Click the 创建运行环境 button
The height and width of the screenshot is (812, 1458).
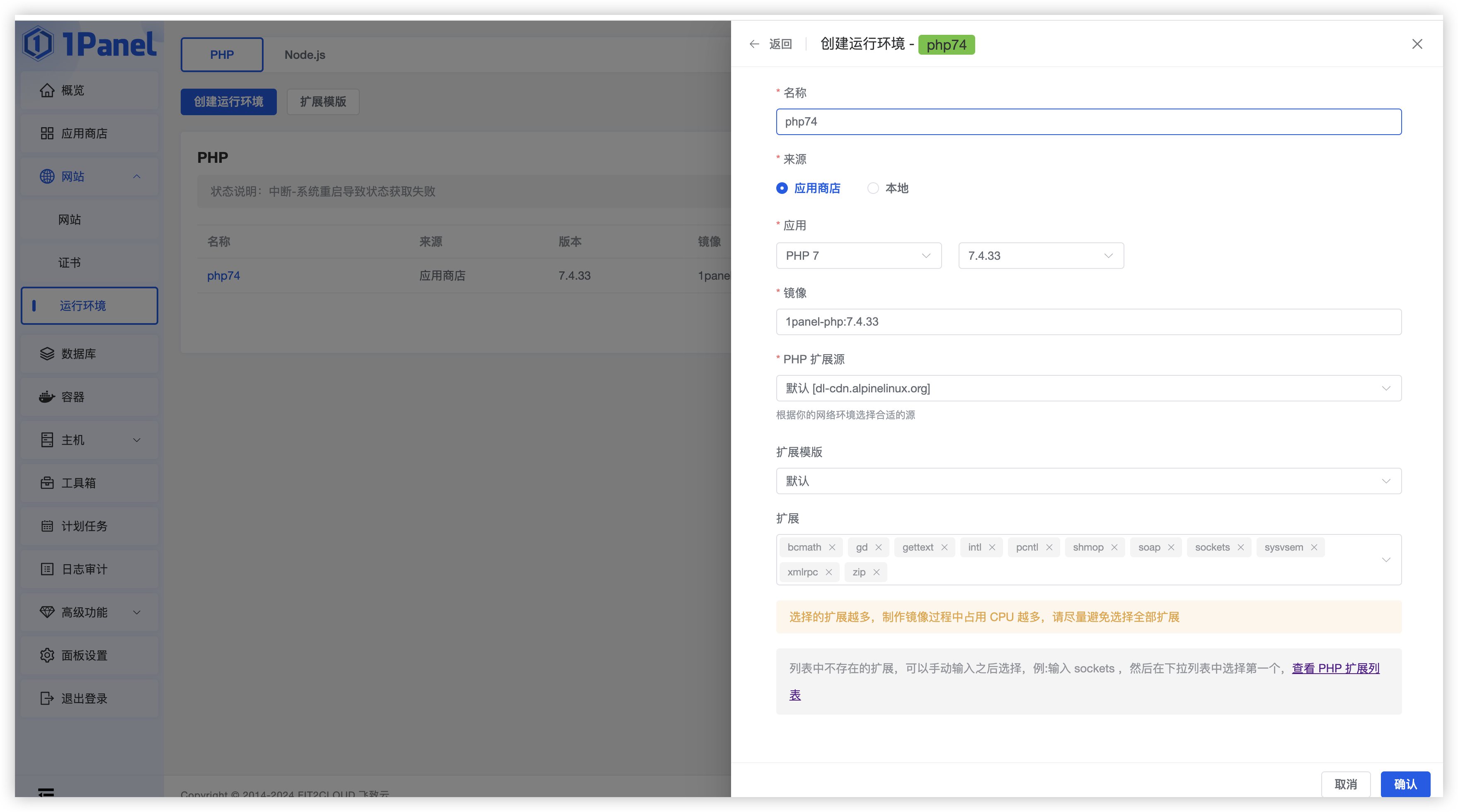229,101
